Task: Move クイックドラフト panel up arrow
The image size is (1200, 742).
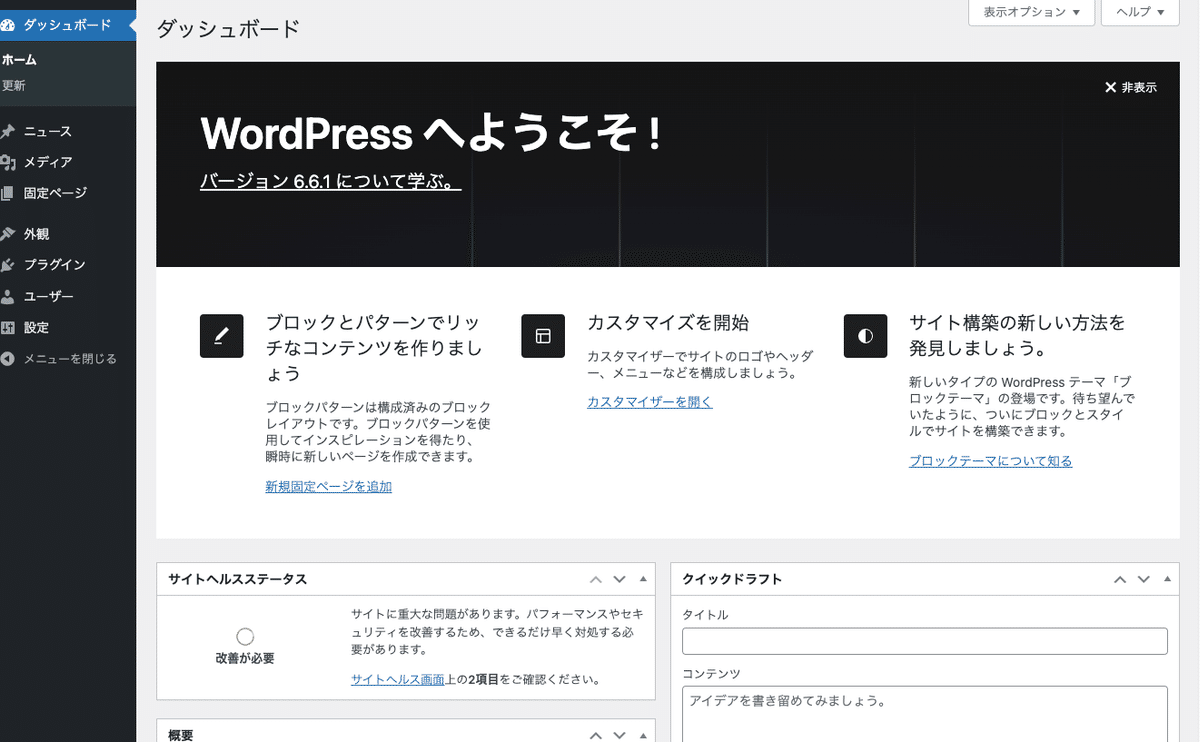Action: (x=1120, y=579)
